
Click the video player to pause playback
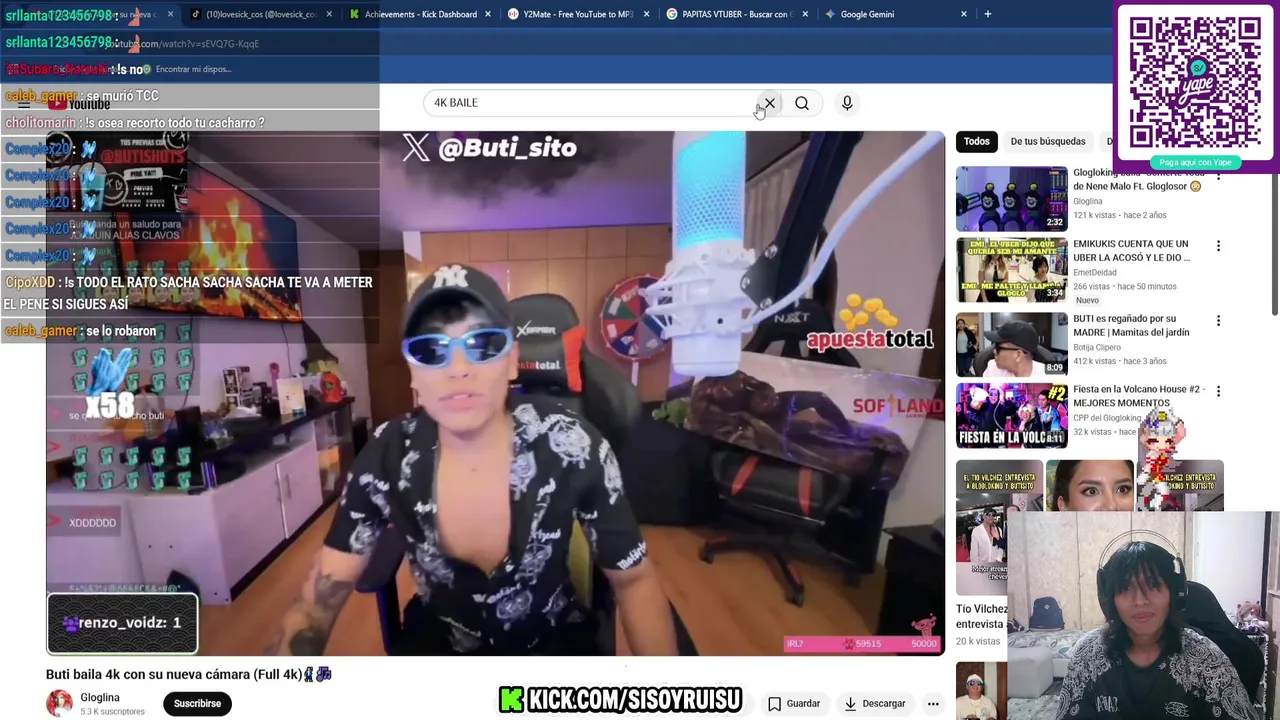click(495, 393)
